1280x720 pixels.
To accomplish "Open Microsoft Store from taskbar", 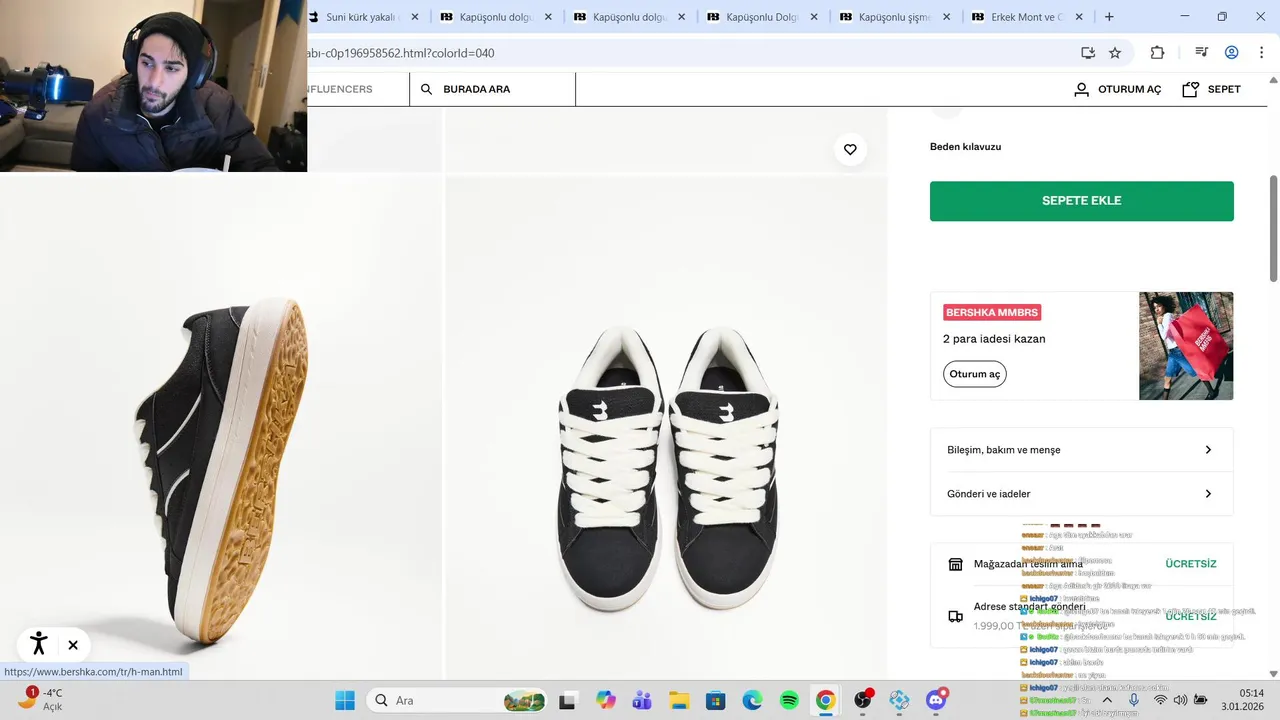I will pyautogui.click(x=715, y=700).
